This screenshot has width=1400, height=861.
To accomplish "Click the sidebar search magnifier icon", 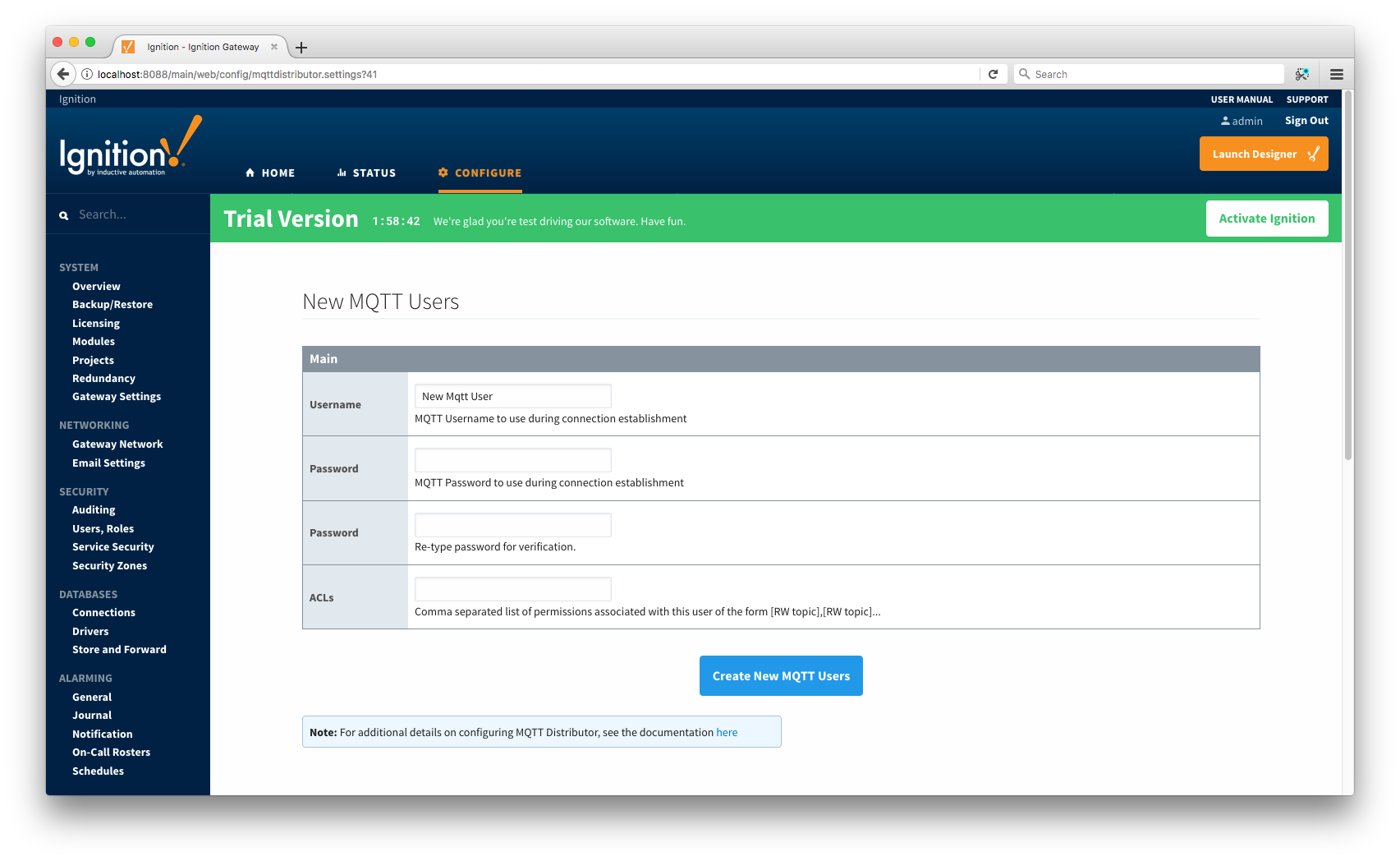I will click(64, 215).
